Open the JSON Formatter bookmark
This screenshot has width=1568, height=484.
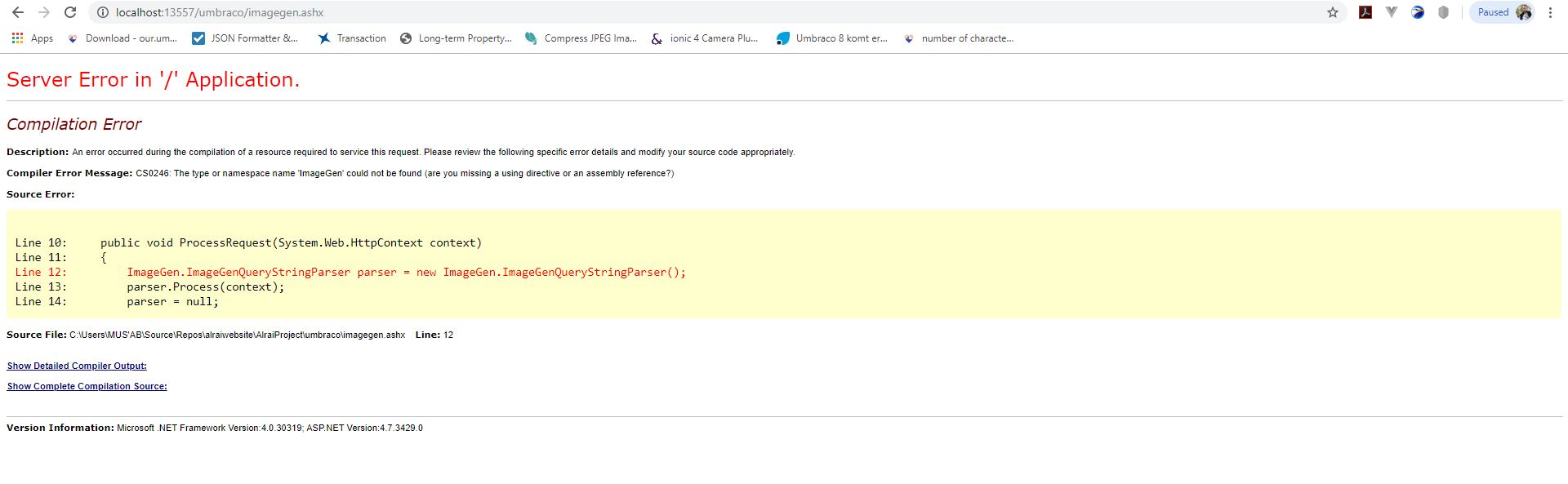(x=245, y=38)
